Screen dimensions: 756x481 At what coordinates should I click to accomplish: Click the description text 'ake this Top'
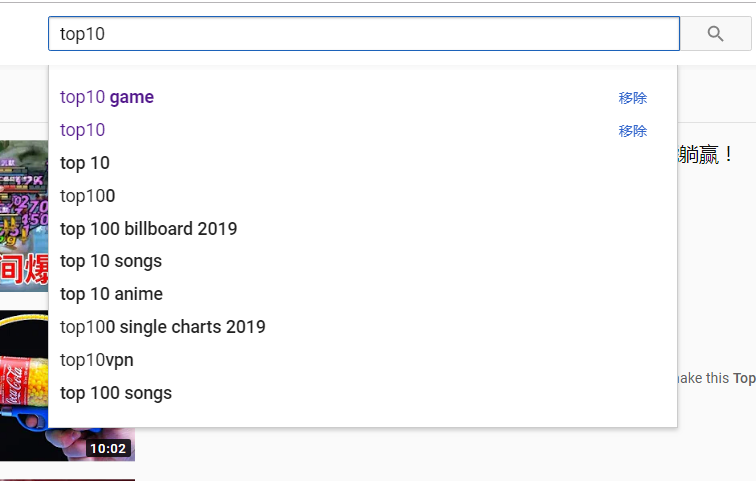click(716, 378)
